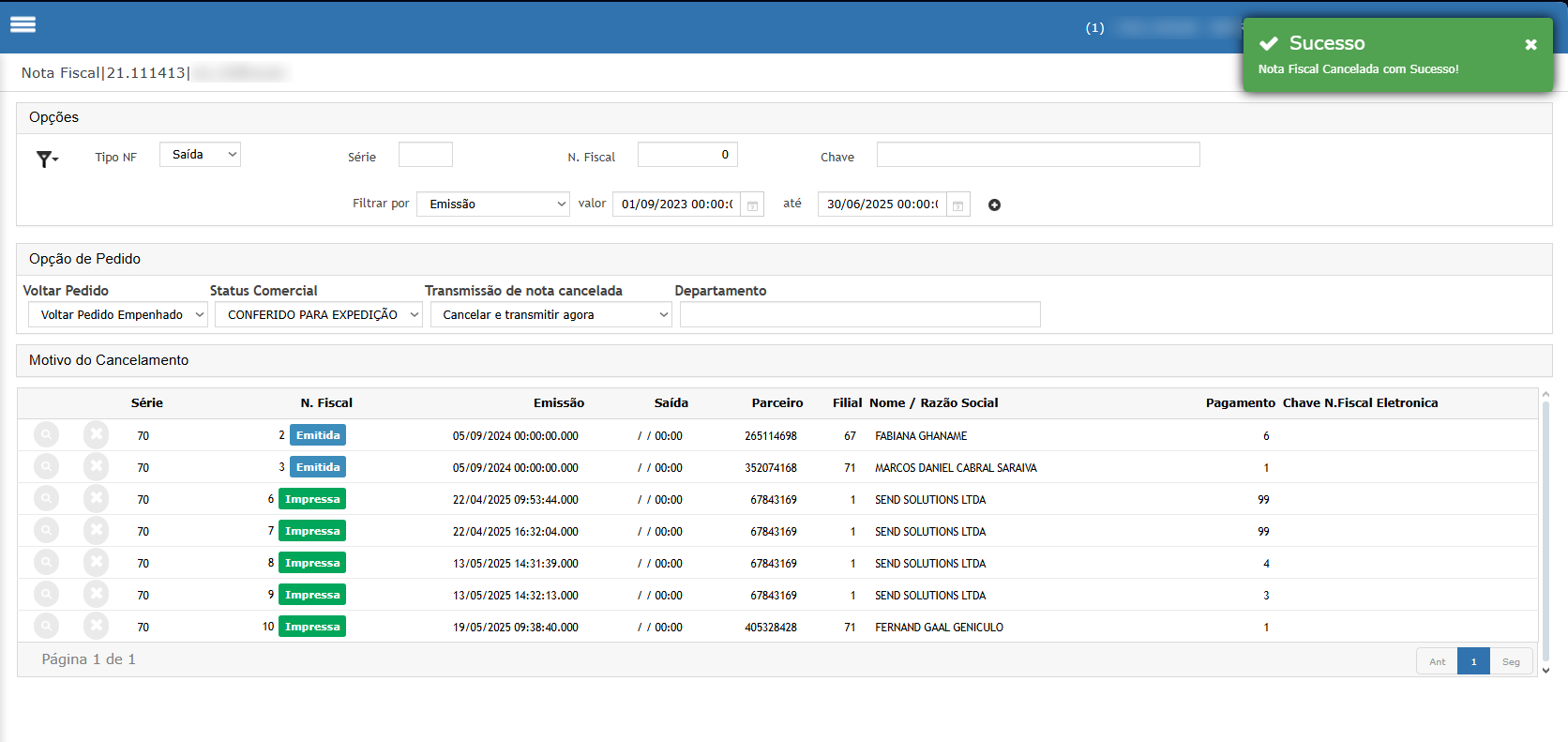This screenshot has width=1568, height=742.
Task: View details of nota fiscal 2
Action: [x=46, y=434]
